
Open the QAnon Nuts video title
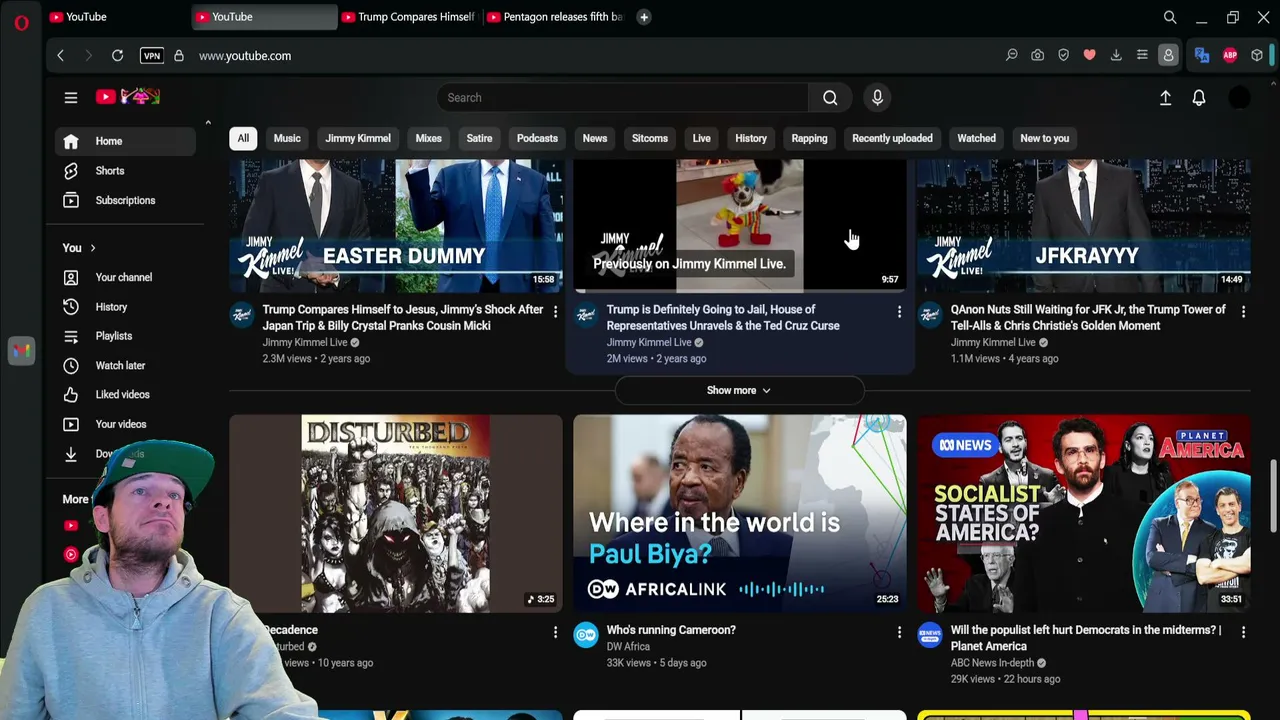[1088, 317]
